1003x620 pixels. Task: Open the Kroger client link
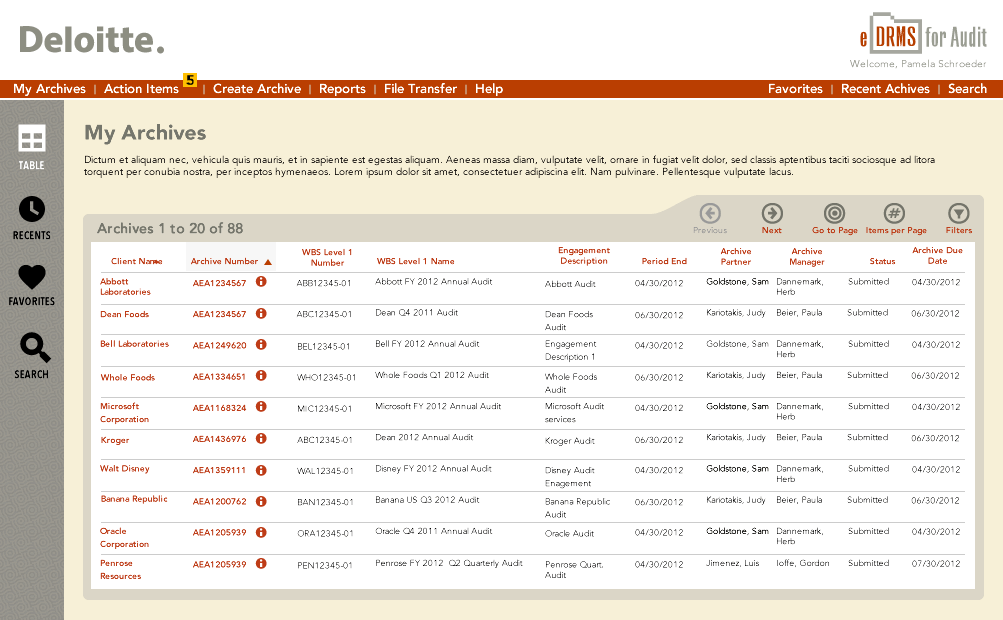(115, 440)
